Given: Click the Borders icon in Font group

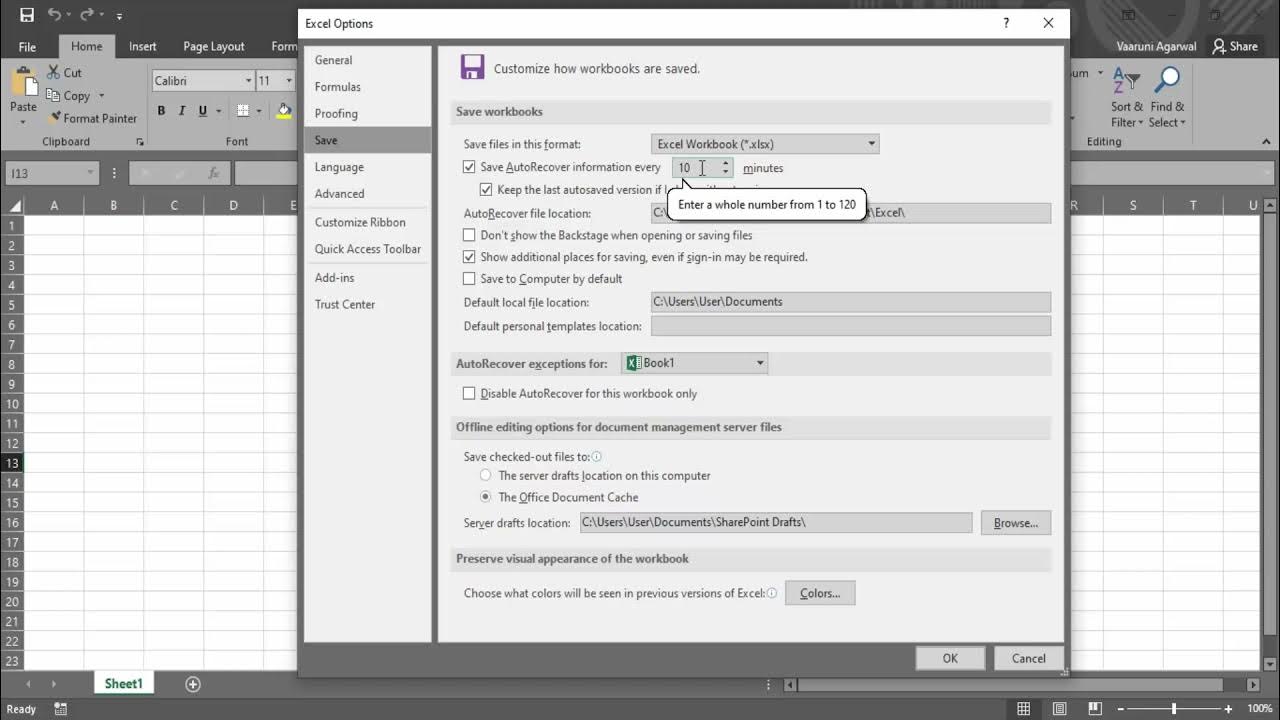Looking at the screenshot, I should tap(243, 111).
